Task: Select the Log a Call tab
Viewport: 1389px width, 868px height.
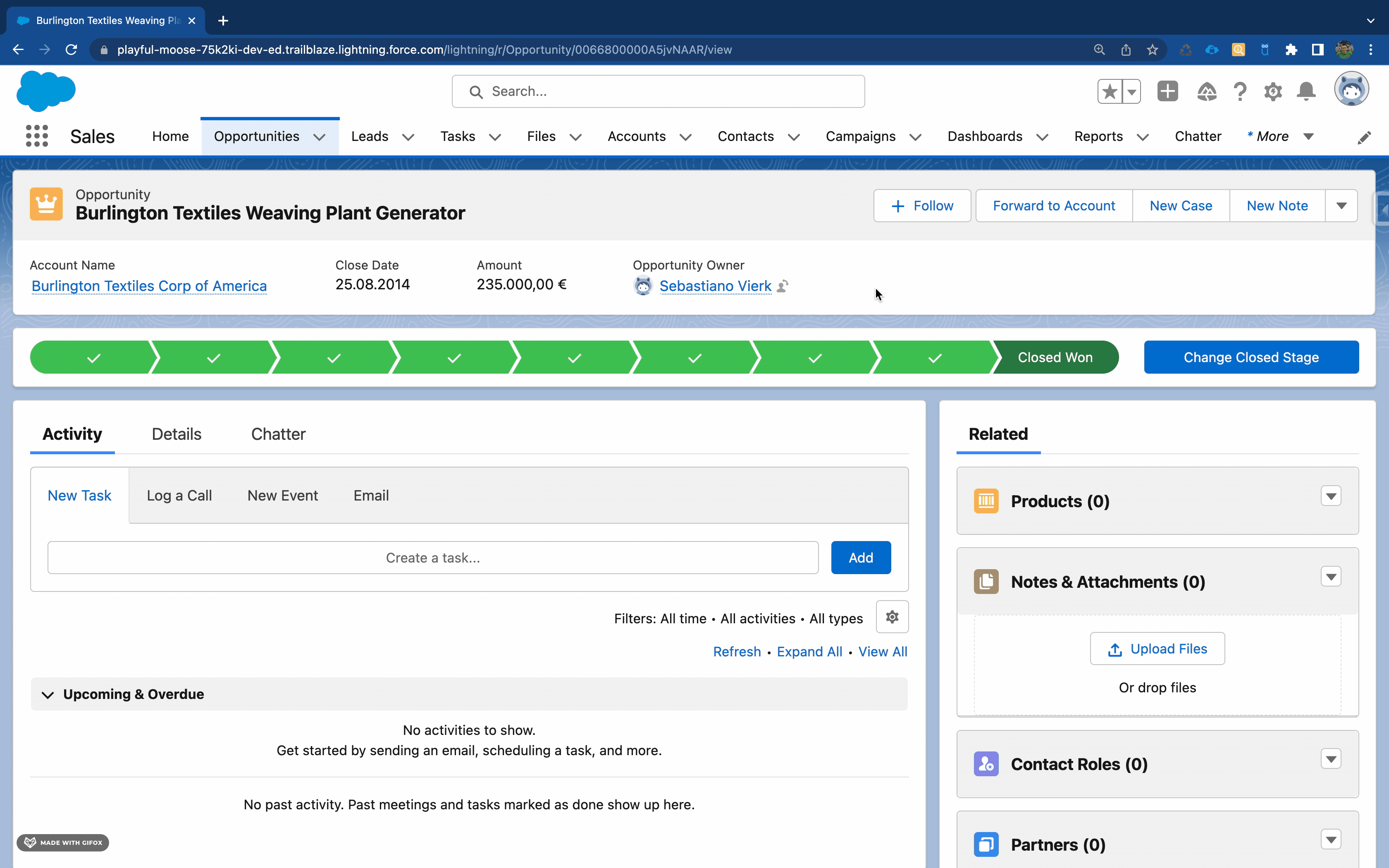Action: [x=179, y=496]
